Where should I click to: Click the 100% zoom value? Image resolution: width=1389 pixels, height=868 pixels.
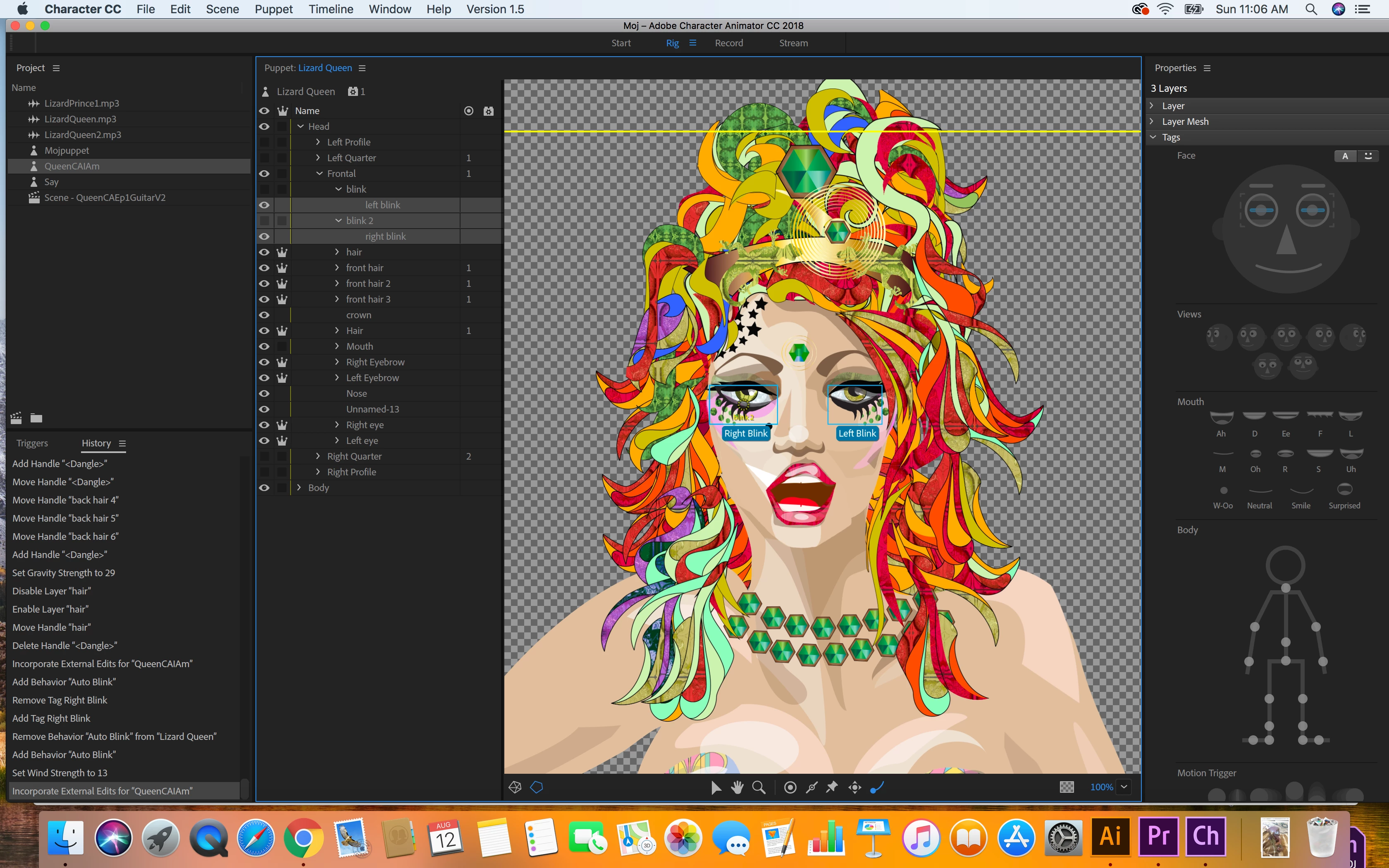click(1101, 787)
